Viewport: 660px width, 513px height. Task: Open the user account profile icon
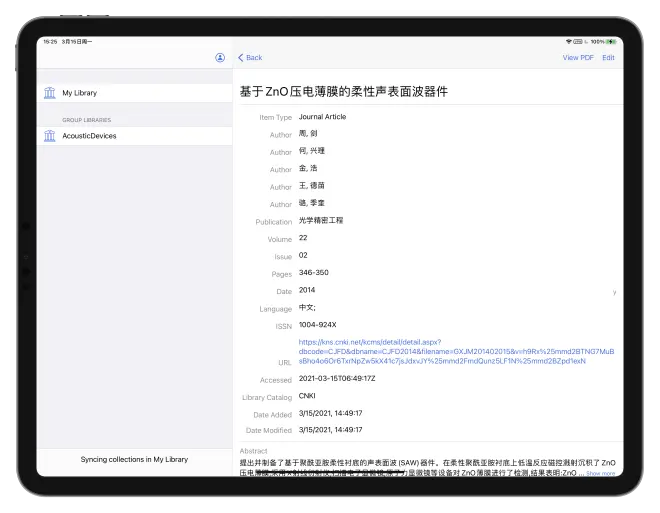220,58
